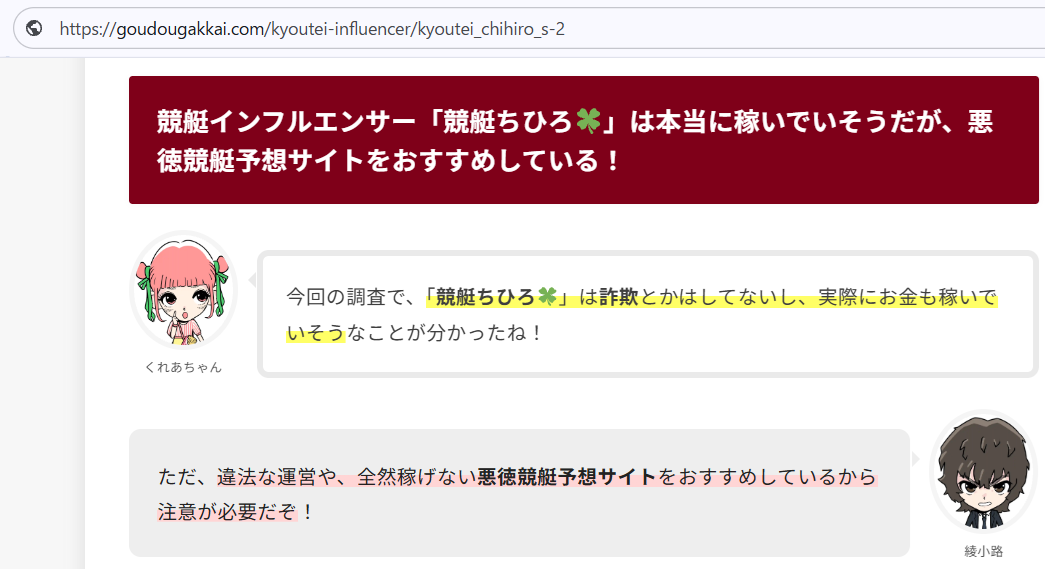Click the くれあちゃん pink-haired avatar
This screenshot has width=1045, height=569.
click(183, 290)
